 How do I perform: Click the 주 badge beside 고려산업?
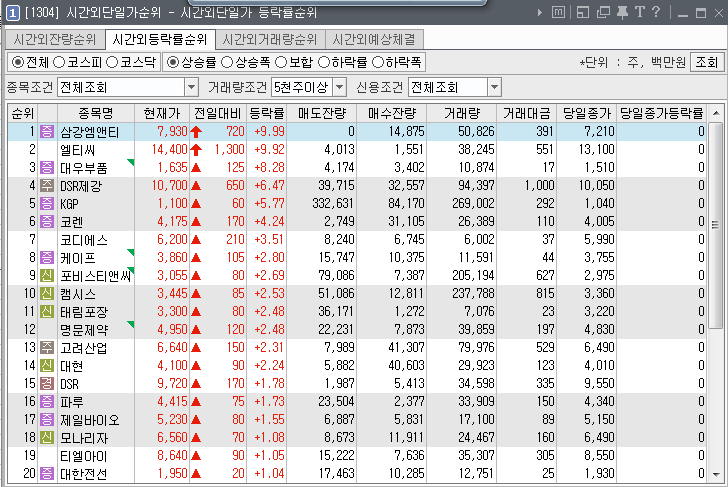(47, 348)
